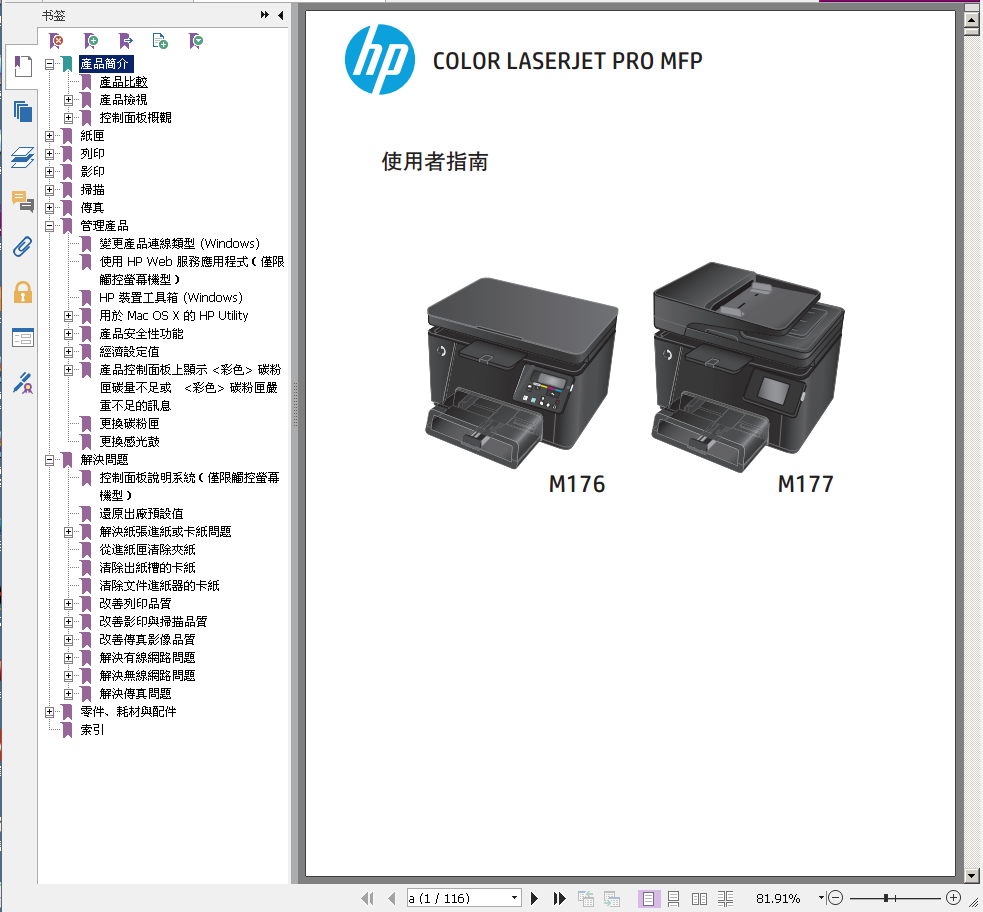Collapse the 管理產品 bookmark
Image resolution: width=983 pixels, height=912 pixels.
[x=50, y=226]
